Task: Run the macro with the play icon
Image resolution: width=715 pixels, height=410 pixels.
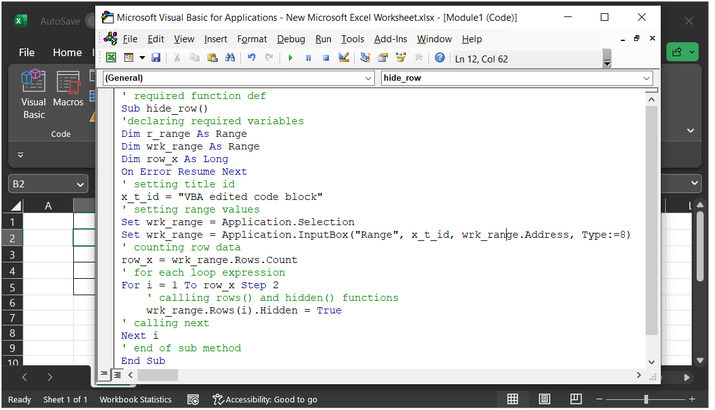Action: pyautogui.click(x=290, y=58)
